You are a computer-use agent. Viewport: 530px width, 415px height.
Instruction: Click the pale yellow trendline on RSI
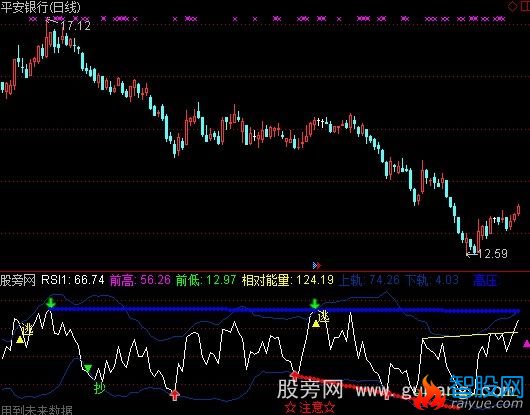(470, 335)
